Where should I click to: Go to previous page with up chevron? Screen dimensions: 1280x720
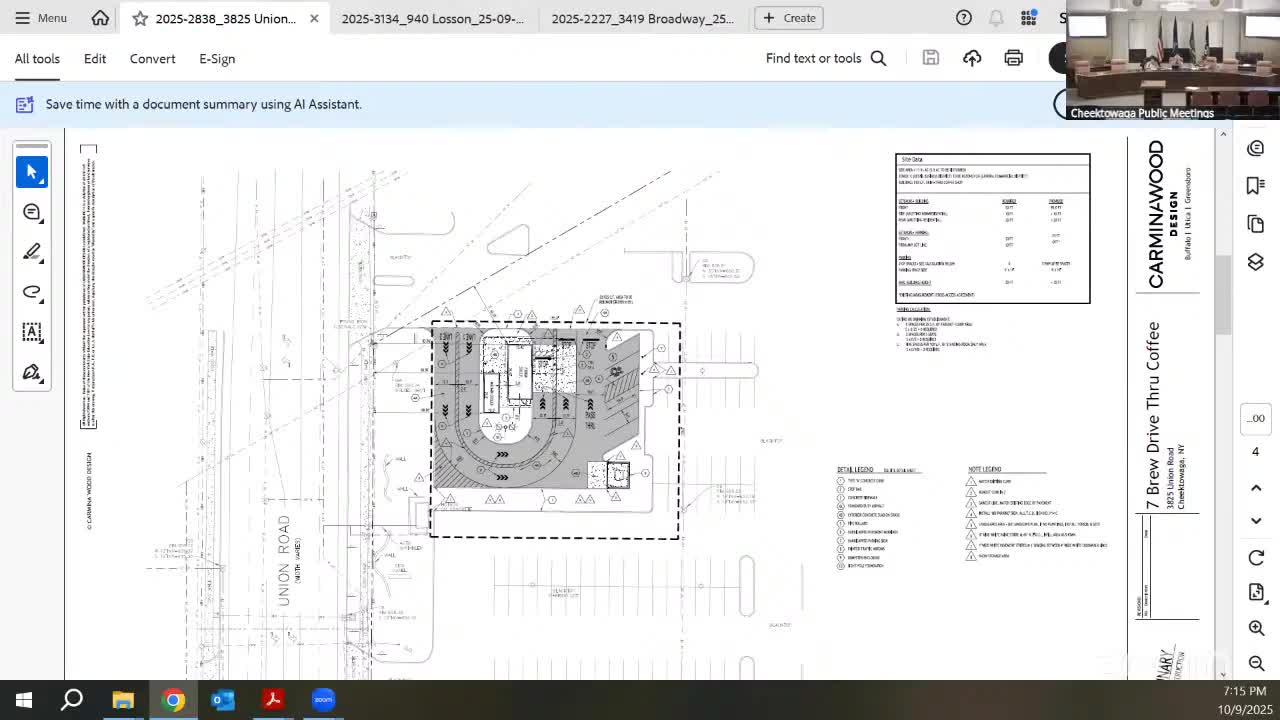point(1256,487)
